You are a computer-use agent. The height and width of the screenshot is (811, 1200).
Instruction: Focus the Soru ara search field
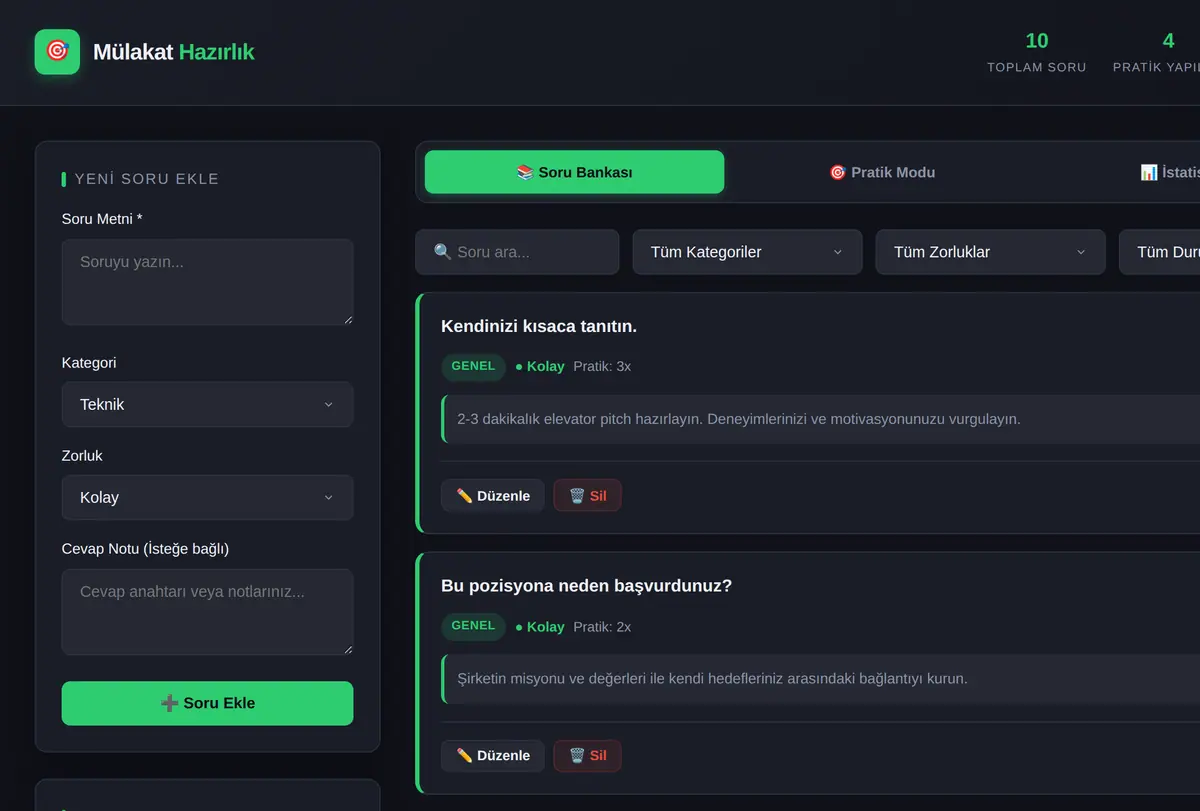pos(517,252)
